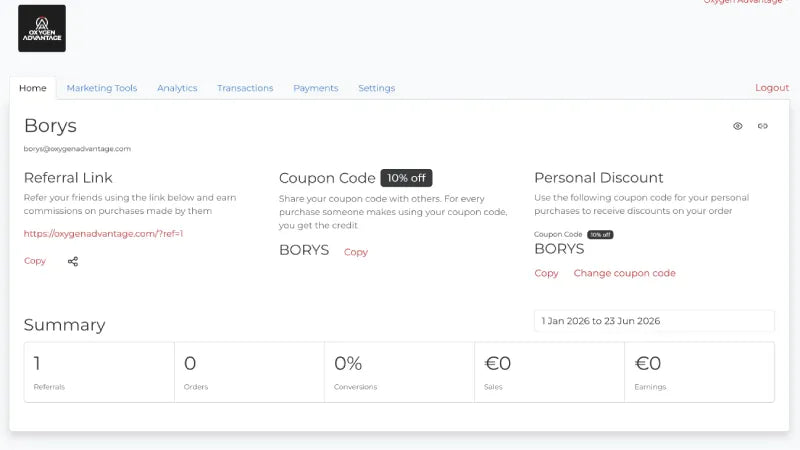Copy the BORYS coupon code in Coupon Code section
The height and width of the screenshot is (450, 800).
[356, 252]
